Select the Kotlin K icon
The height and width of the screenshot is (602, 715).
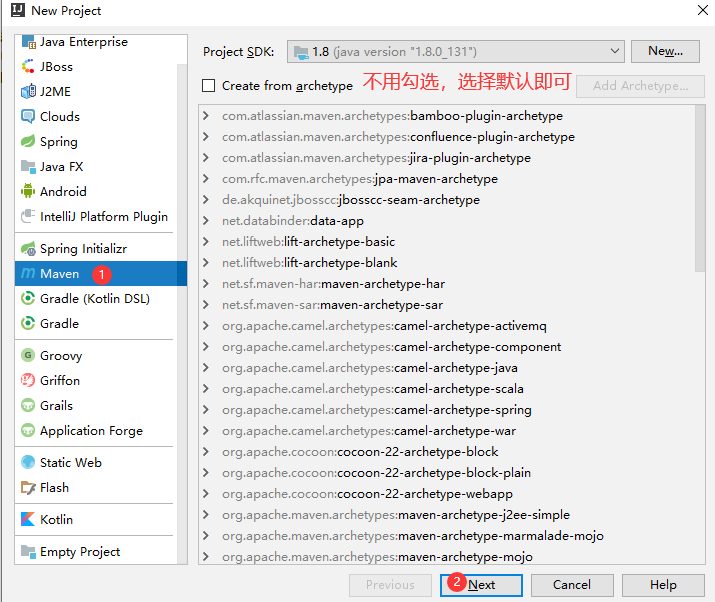(x=28, y=519)
